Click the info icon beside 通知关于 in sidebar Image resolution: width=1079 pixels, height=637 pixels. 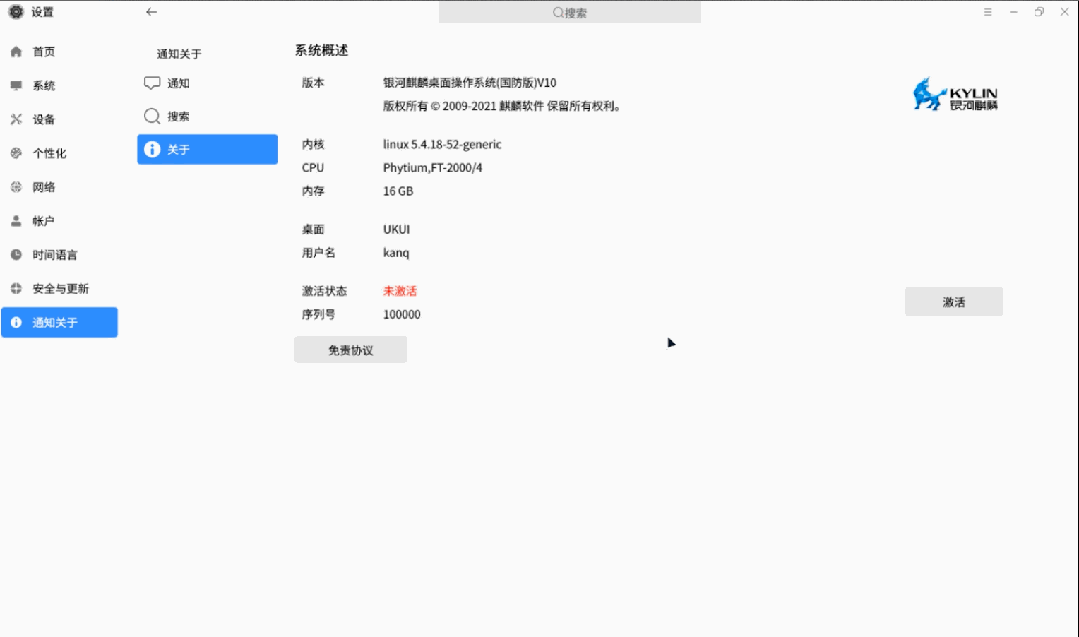coord(17,322)
